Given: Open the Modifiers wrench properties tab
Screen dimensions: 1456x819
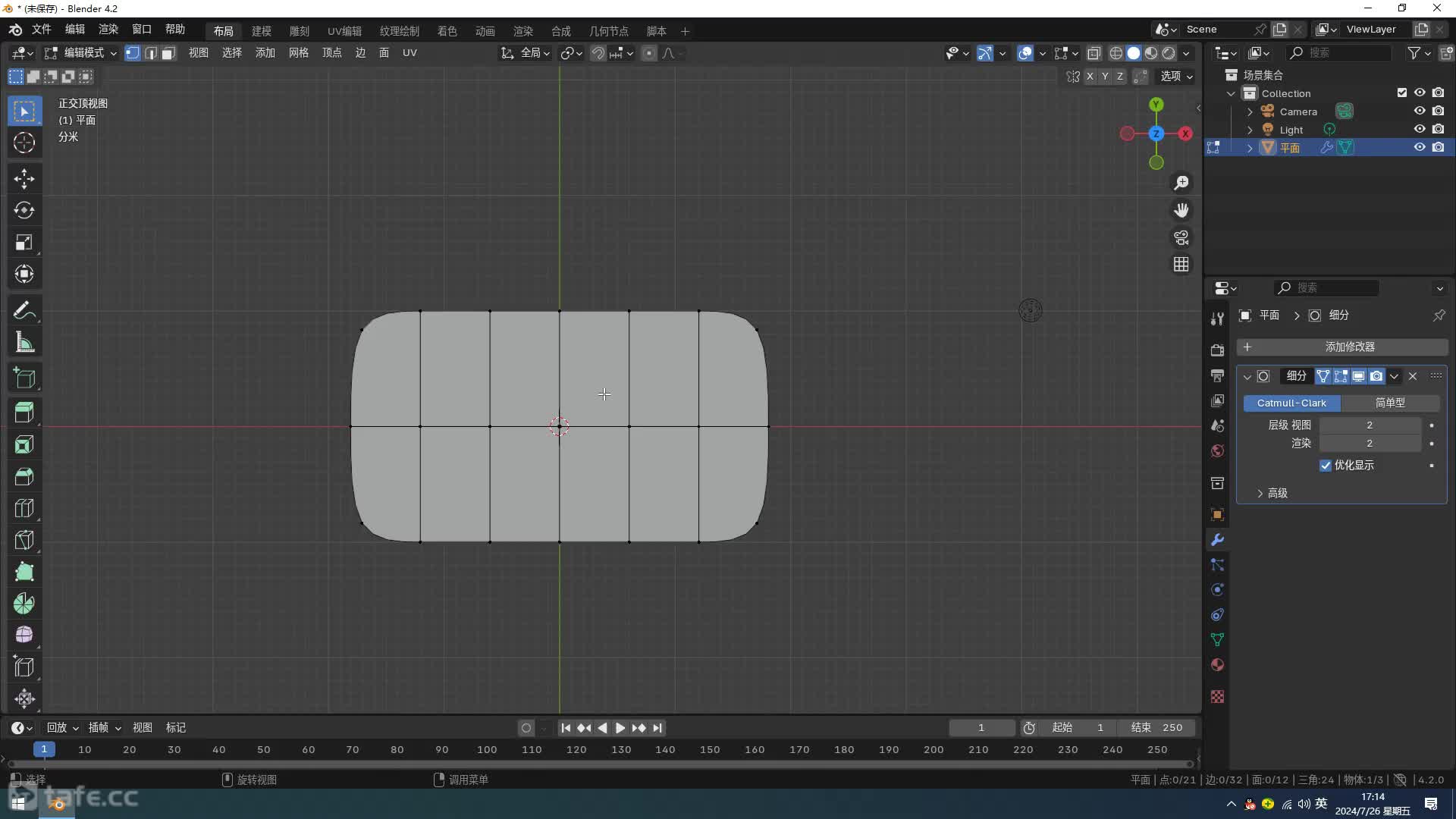Looking at the screenshot, I should (1217, 540).
